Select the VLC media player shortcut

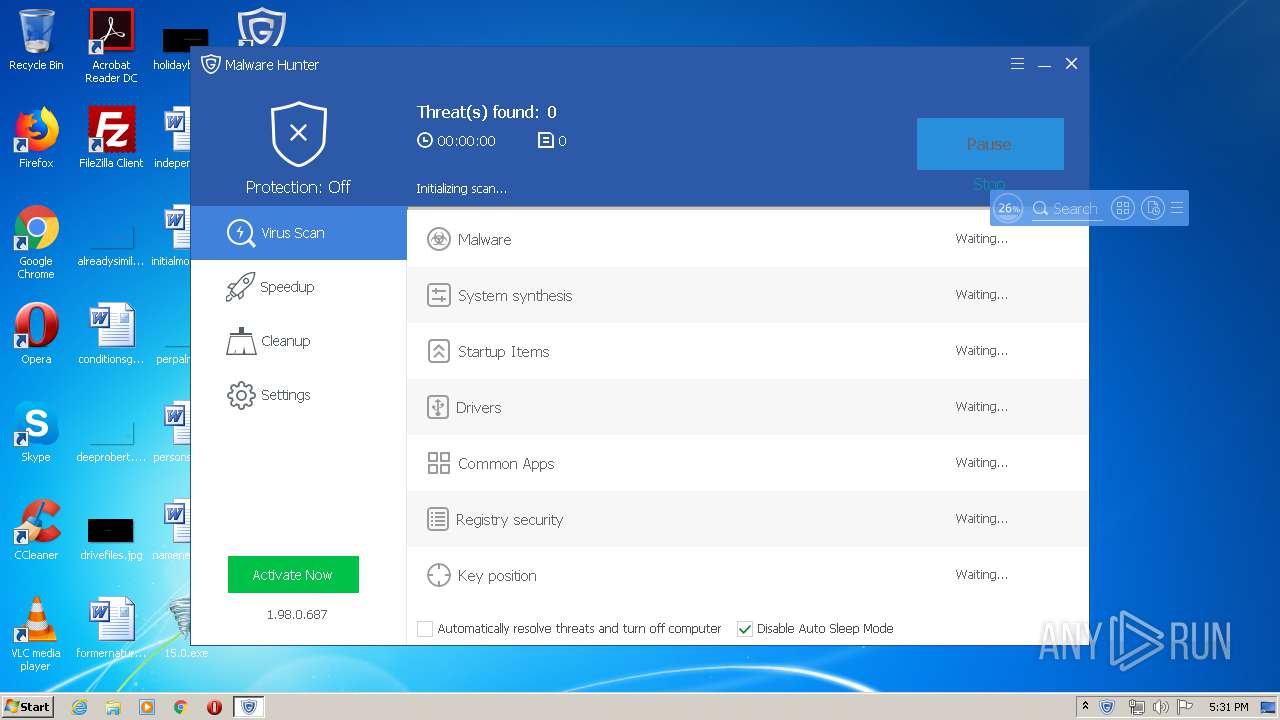pos(36,634)
